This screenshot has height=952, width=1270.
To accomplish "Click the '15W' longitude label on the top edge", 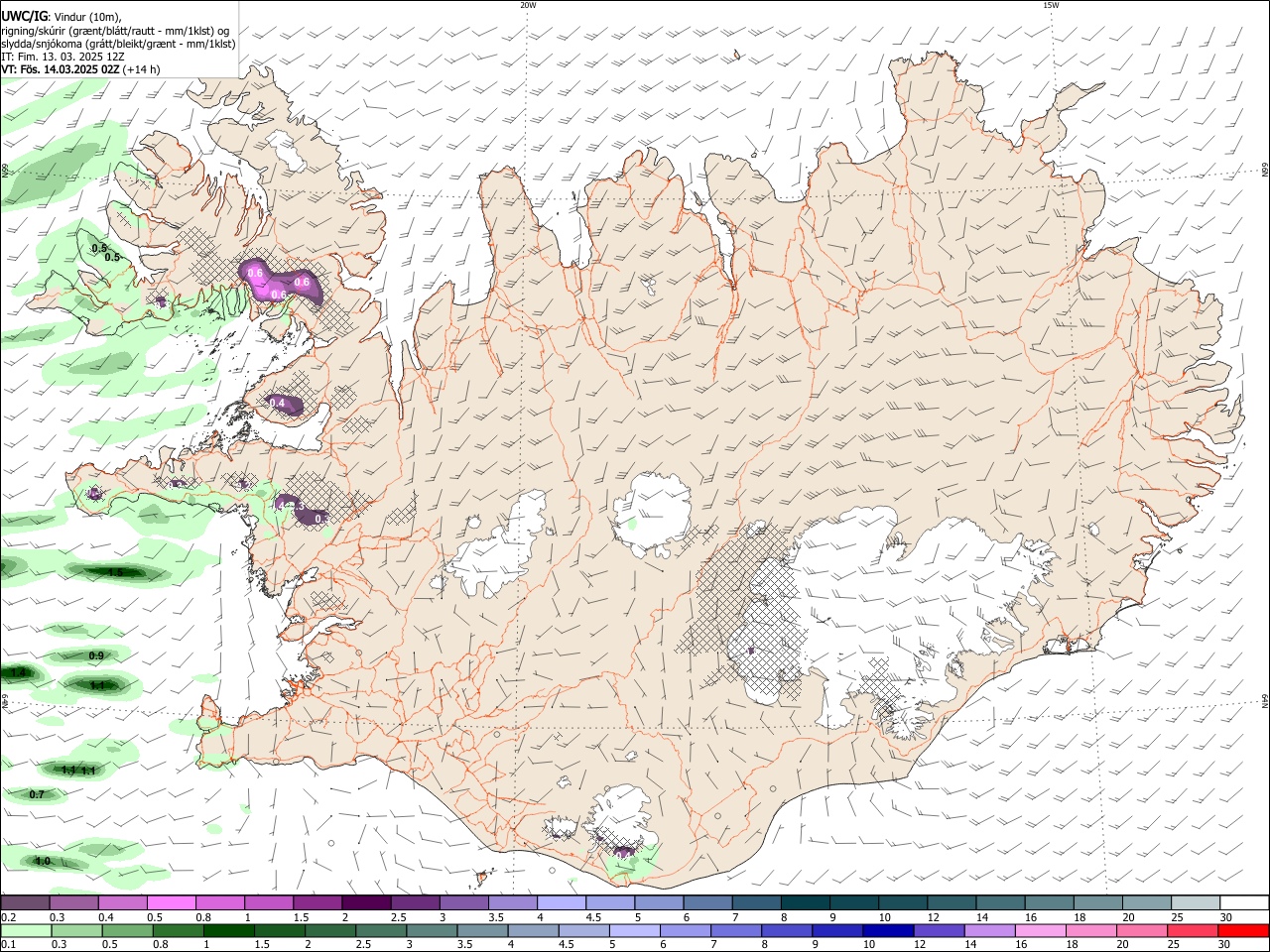I will 1052,5.
